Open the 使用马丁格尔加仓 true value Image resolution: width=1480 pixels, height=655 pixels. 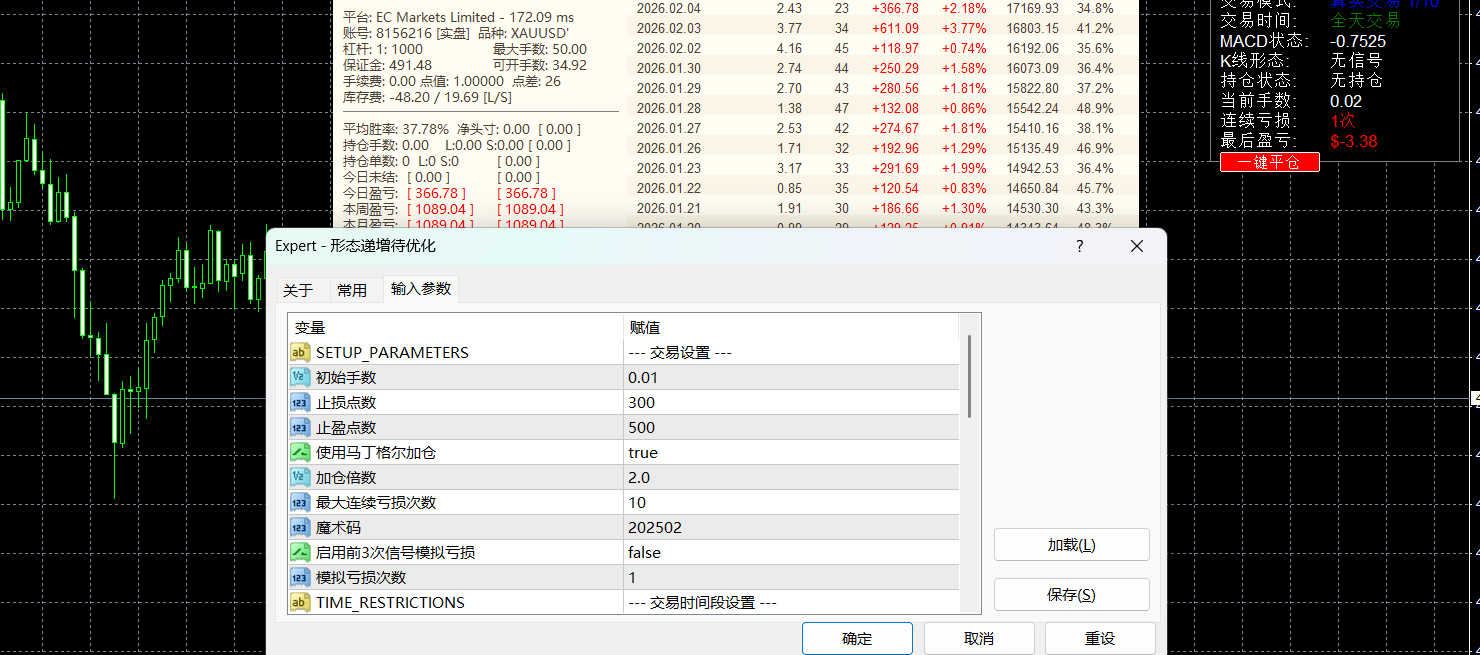tap(791, 452)
